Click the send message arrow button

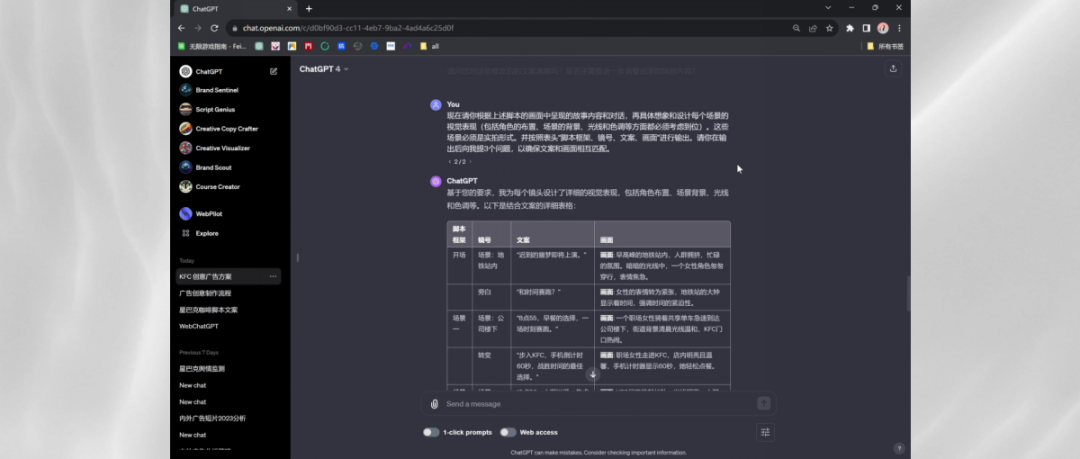(763, 404)
